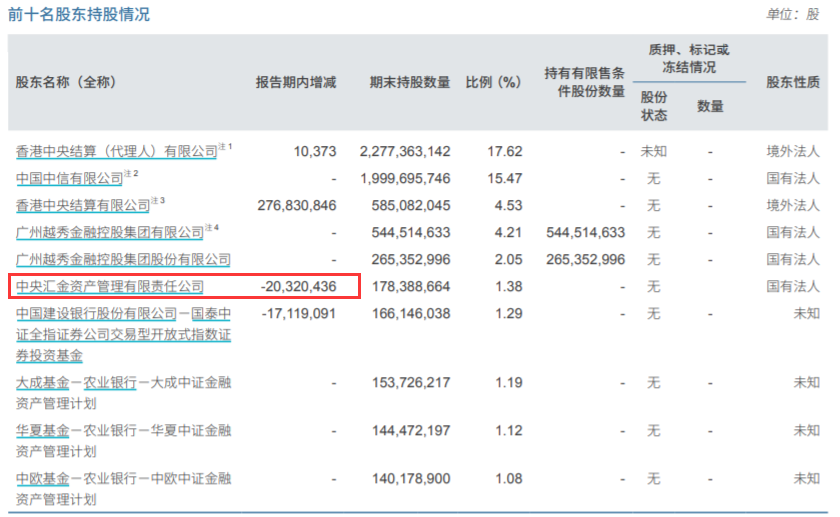The height and width of the screenshot is (517, 840).
Task: Select percentage 1.19
Action: [508, 383]
